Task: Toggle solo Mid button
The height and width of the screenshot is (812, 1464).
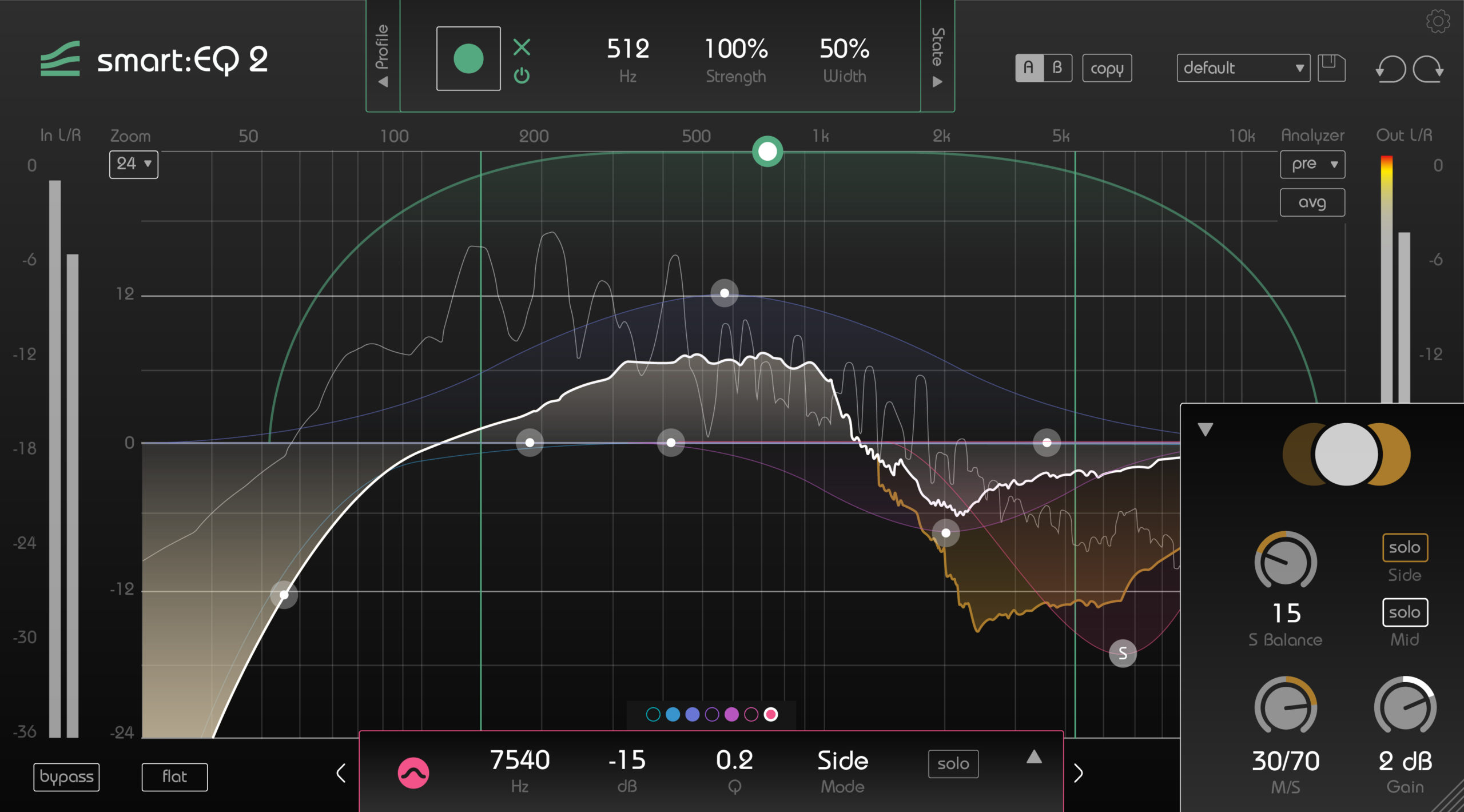Action: (x=1405, y=612)
